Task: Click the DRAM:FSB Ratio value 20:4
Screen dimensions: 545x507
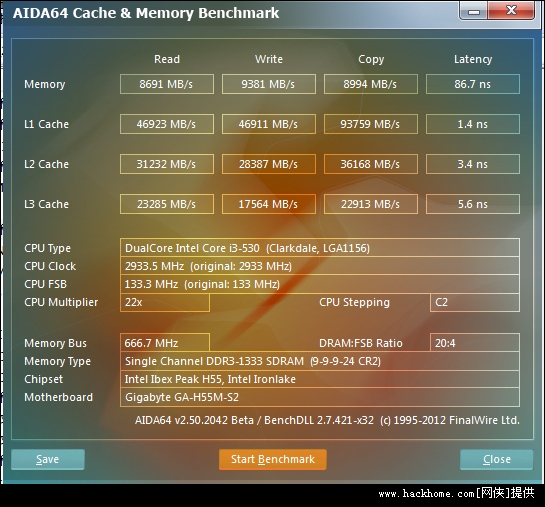Action: point(475,343)
